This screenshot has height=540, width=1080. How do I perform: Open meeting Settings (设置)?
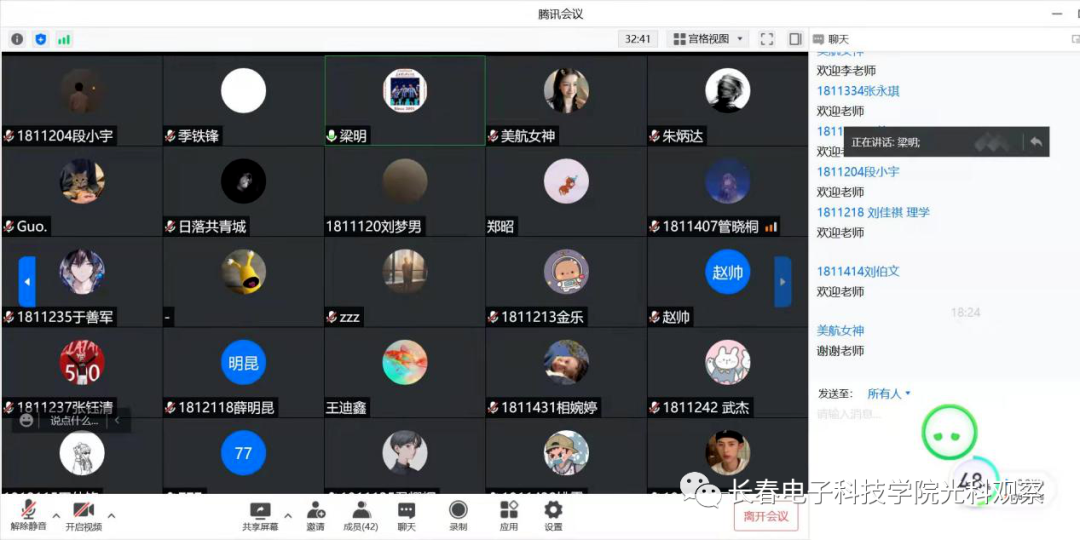pos(553,515)
